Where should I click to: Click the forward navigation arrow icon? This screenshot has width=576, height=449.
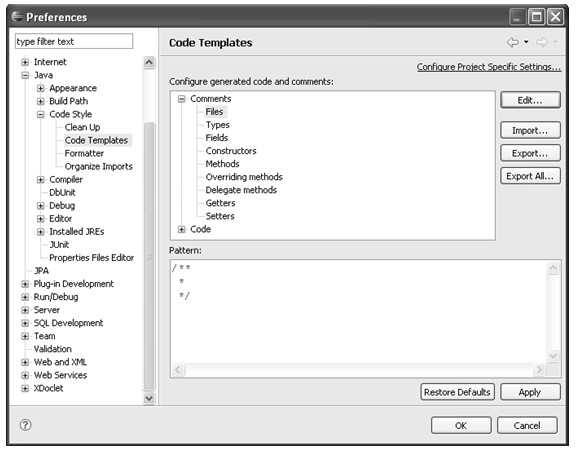tap(542, 42)
